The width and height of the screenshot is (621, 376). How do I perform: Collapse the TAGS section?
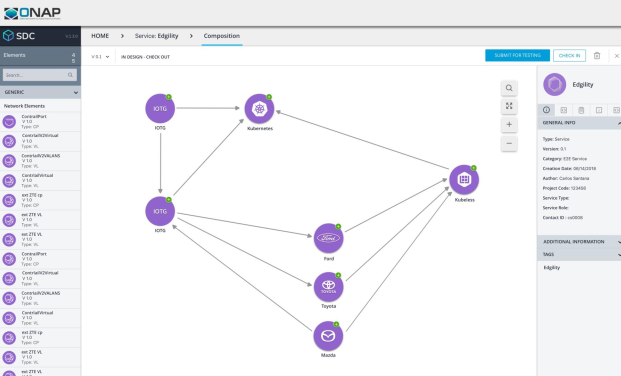pos(579,254)
